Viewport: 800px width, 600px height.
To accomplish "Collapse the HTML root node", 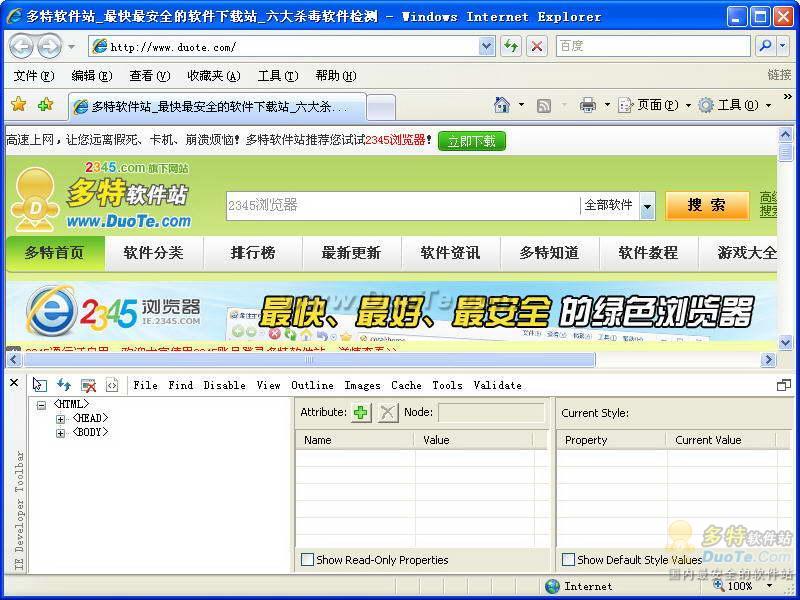I will [41, 404].
